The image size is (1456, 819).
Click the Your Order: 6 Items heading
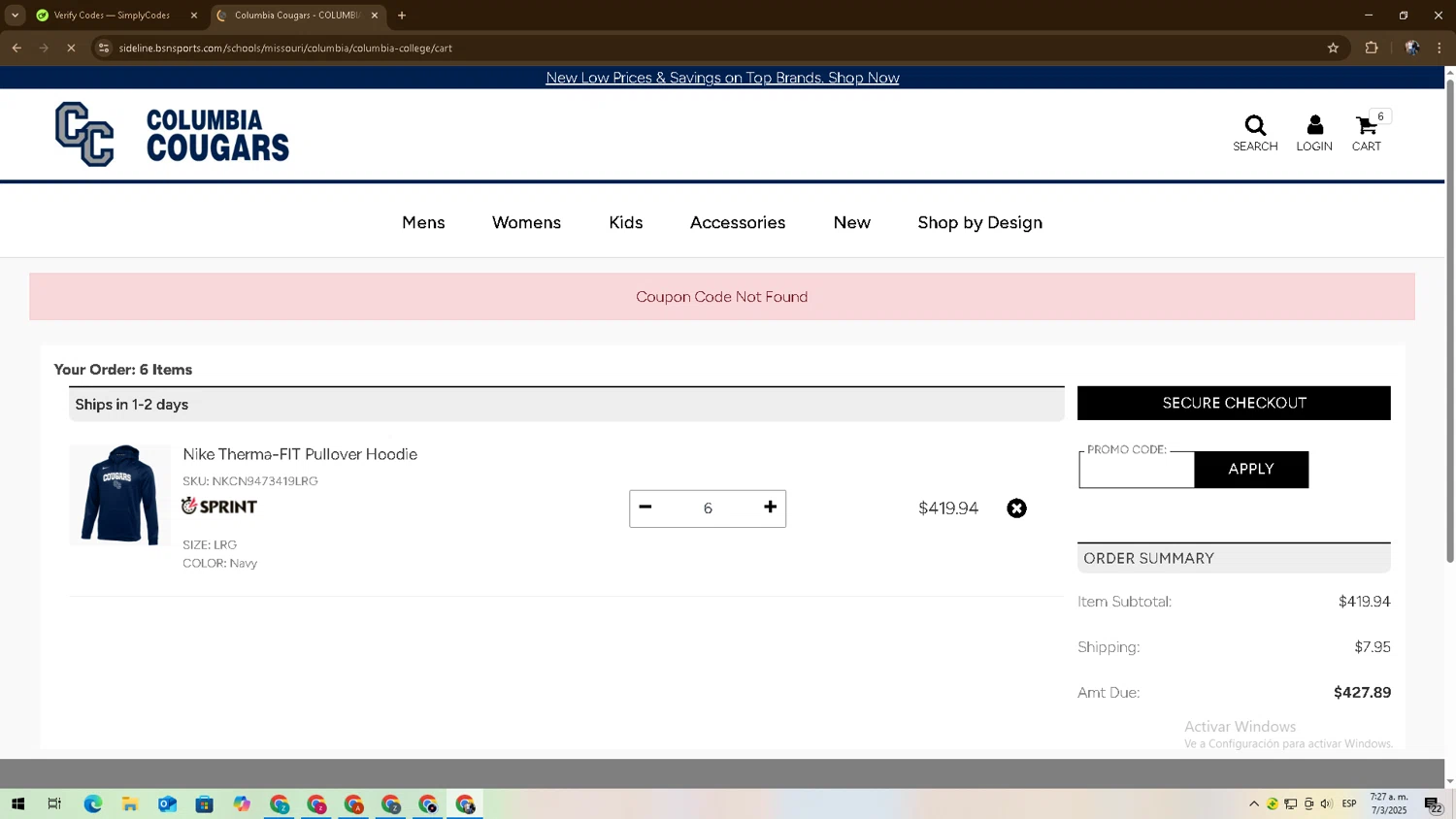123,370
